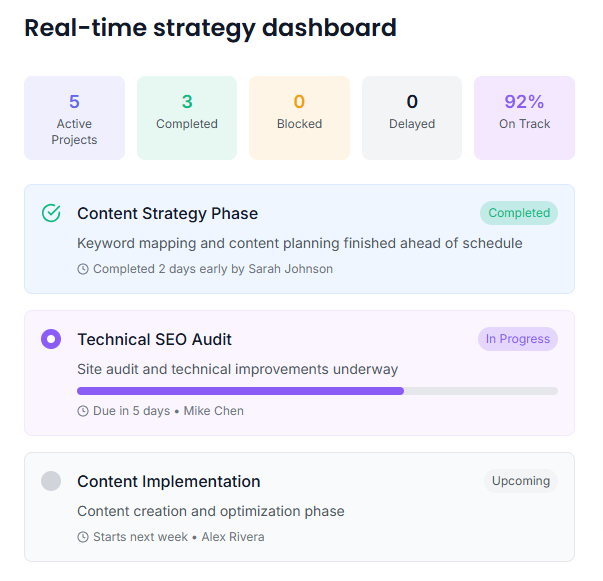Click the purple In Progress status badge

tap(517, 339)
